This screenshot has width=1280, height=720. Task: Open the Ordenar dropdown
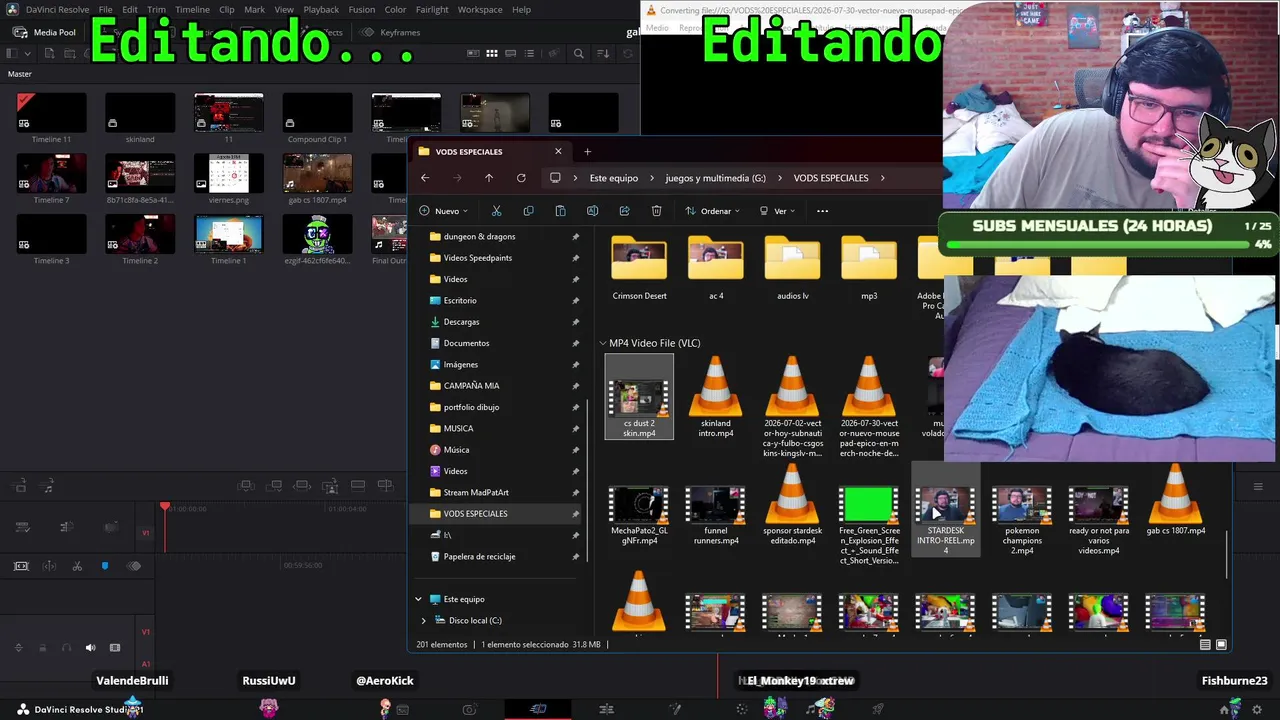pyautogui.click(x=713, y=211)
